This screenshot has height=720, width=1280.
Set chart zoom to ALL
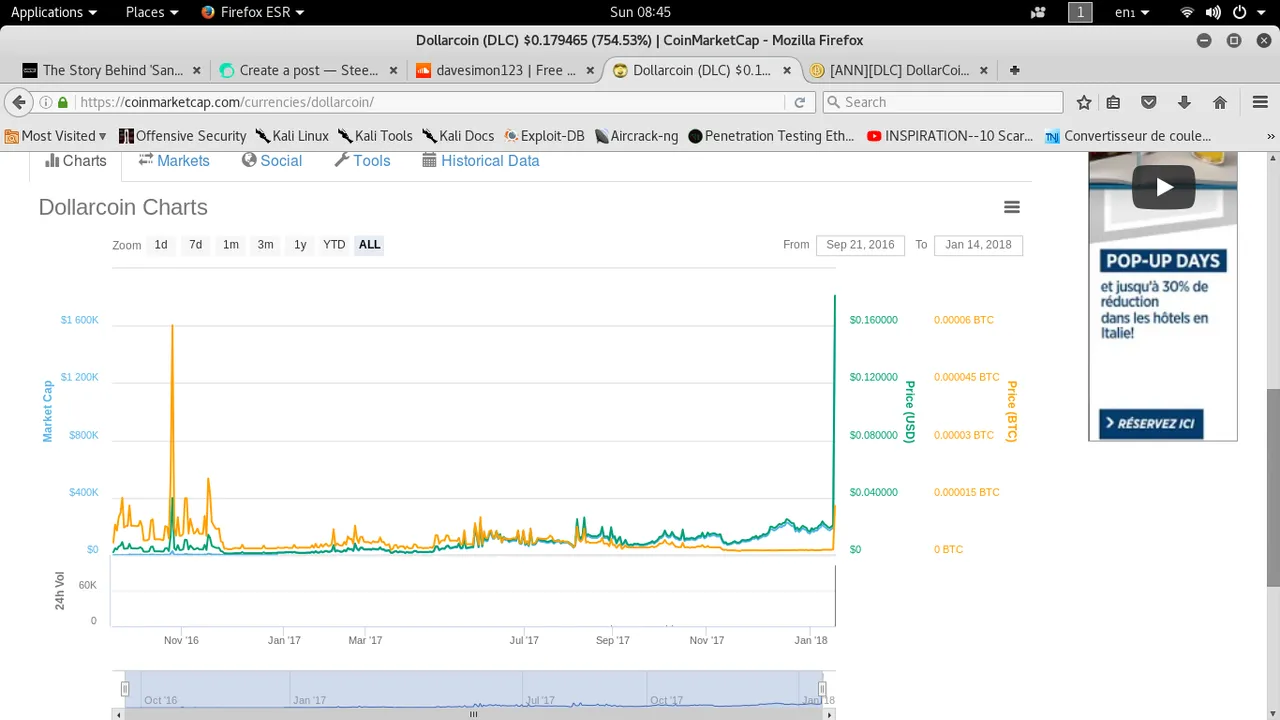click(x=369, y=245)
